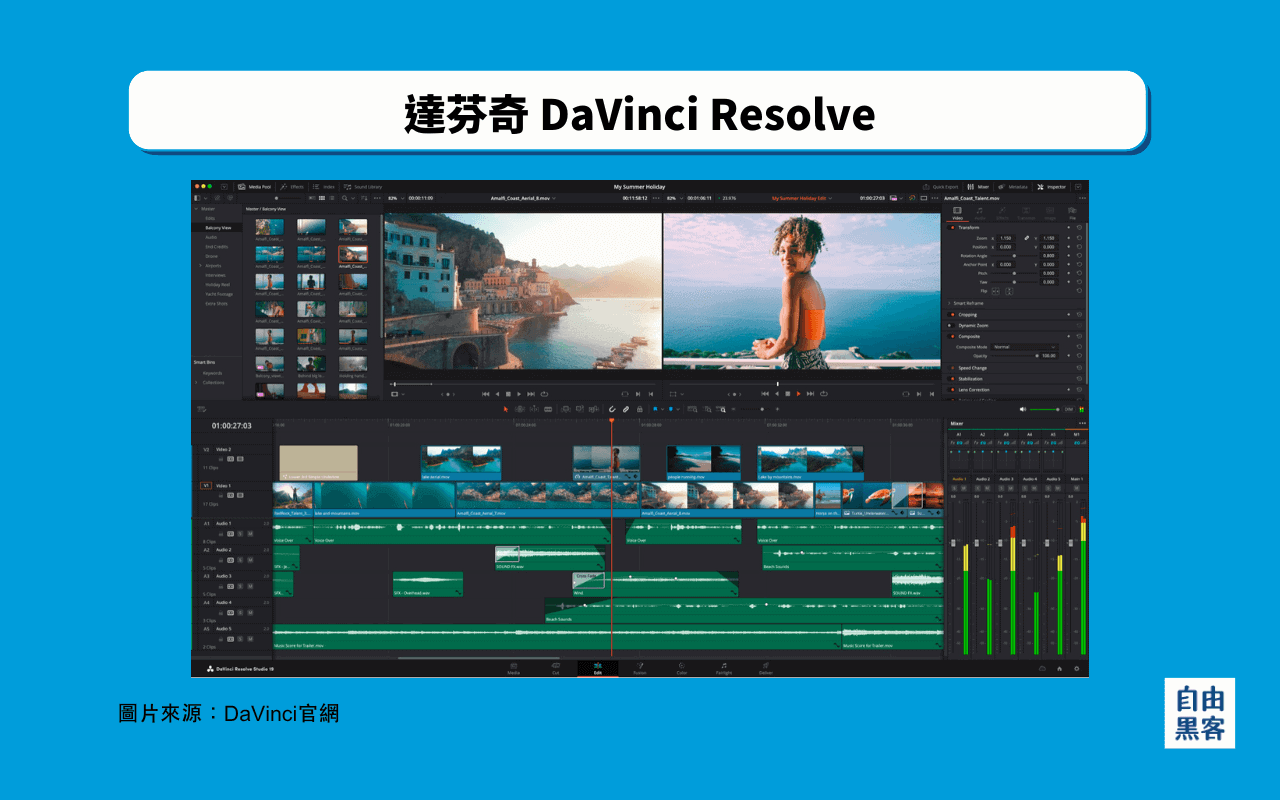Toggle the Cropping enable switch
1280x800 pixels.
coord(951,314)
